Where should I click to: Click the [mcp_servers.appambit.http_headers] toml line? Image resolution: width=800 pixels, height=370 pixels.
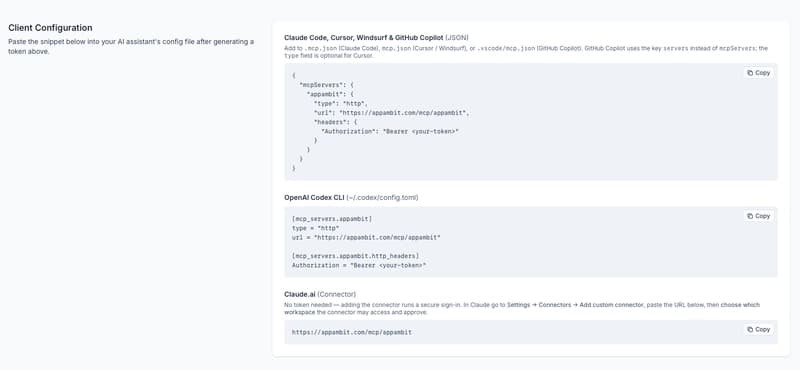(x=356, y=256)
